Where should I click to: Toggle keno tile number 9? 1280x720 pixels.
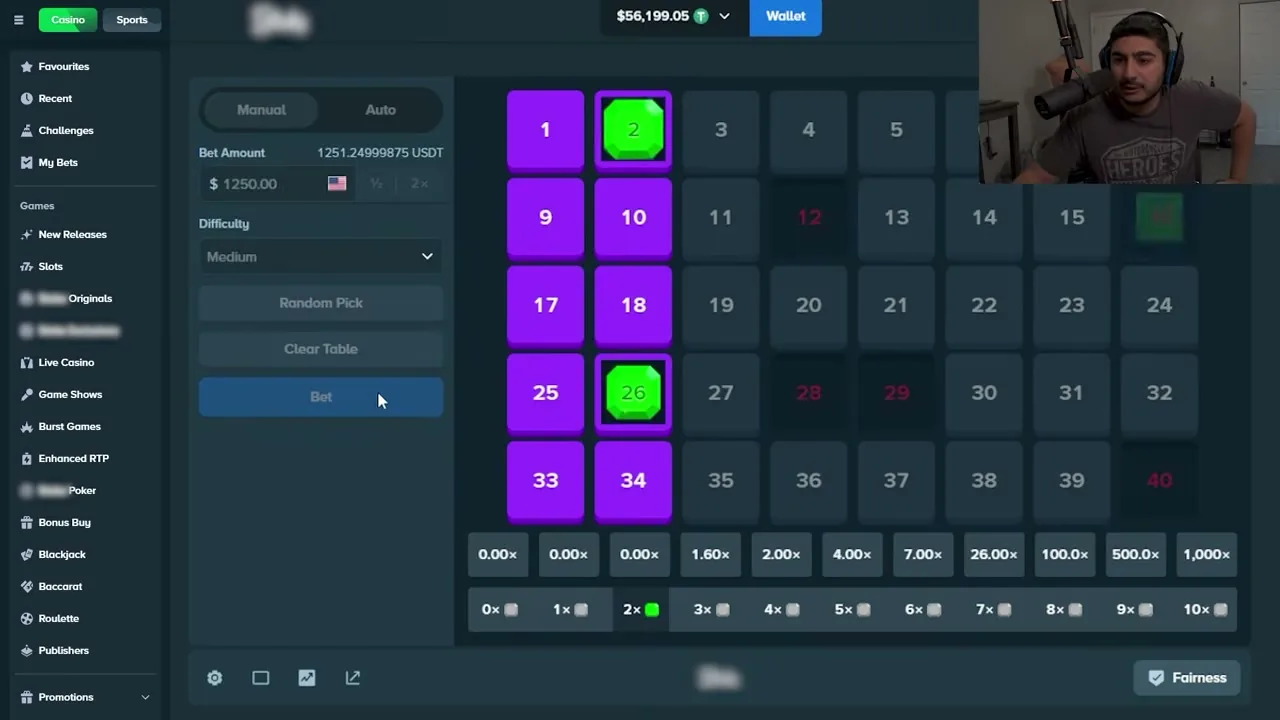tap(545, 217)
